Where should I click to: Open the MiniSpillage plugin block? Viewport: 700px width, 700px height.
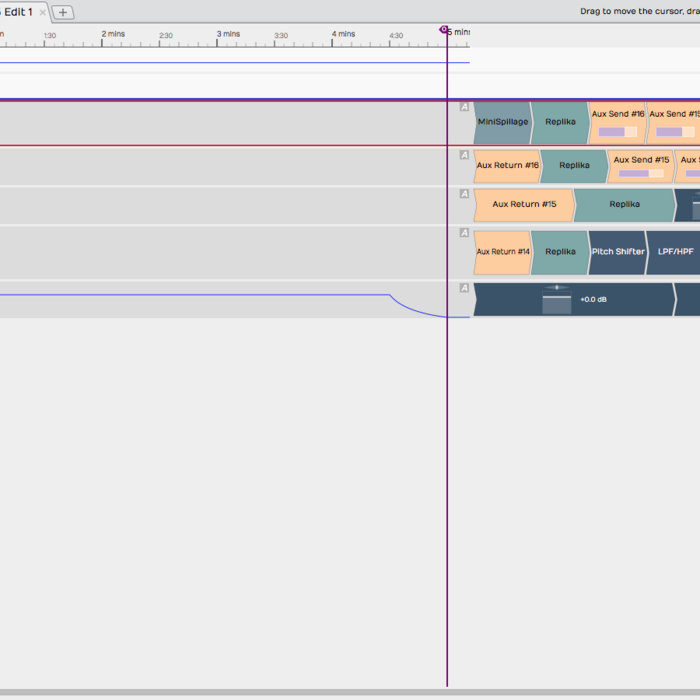pyautogui.click(x=502, y=122)
